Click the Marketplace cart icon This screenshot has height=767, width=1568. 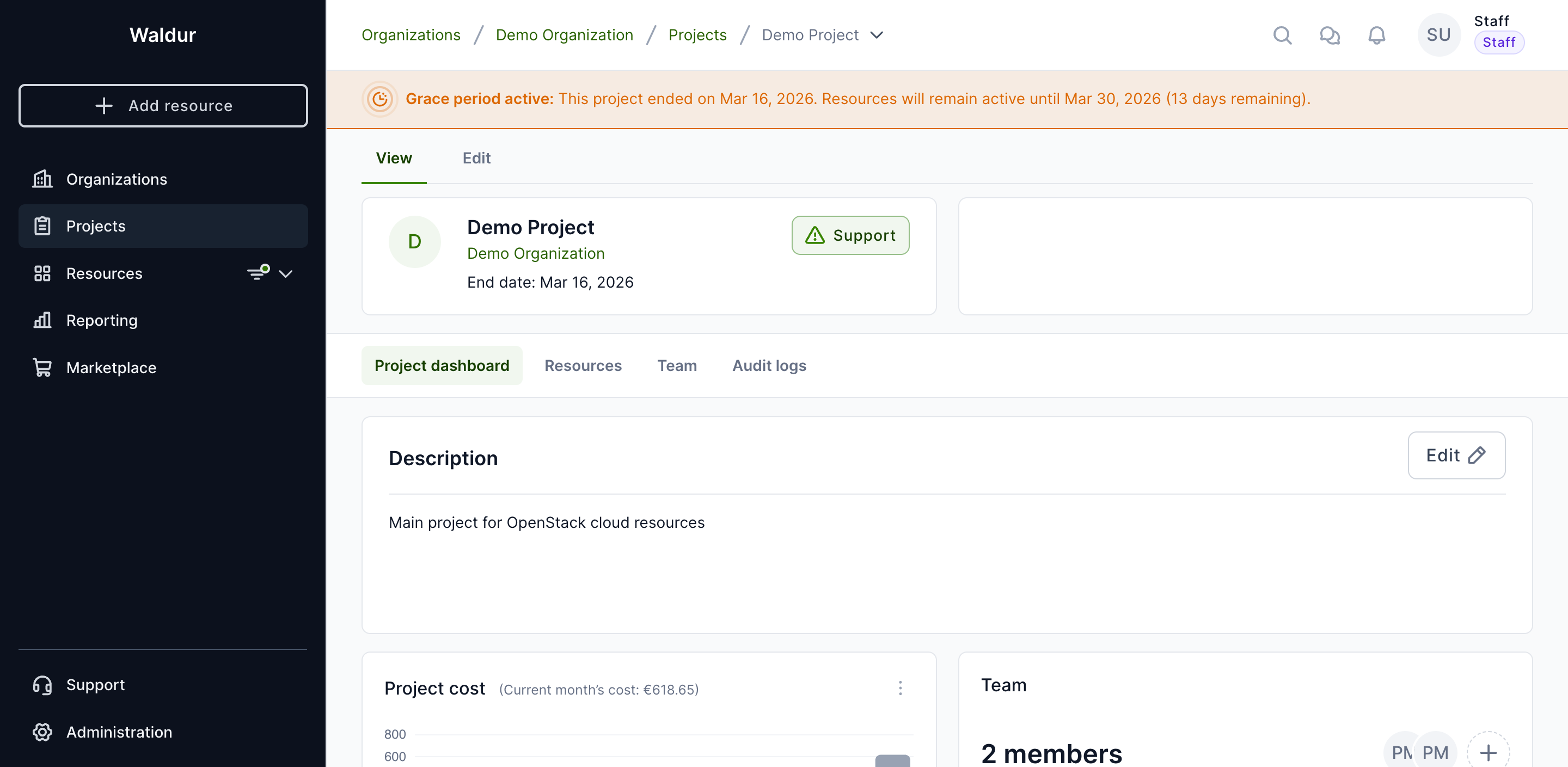pyautogui.click(x=42, y=367)
